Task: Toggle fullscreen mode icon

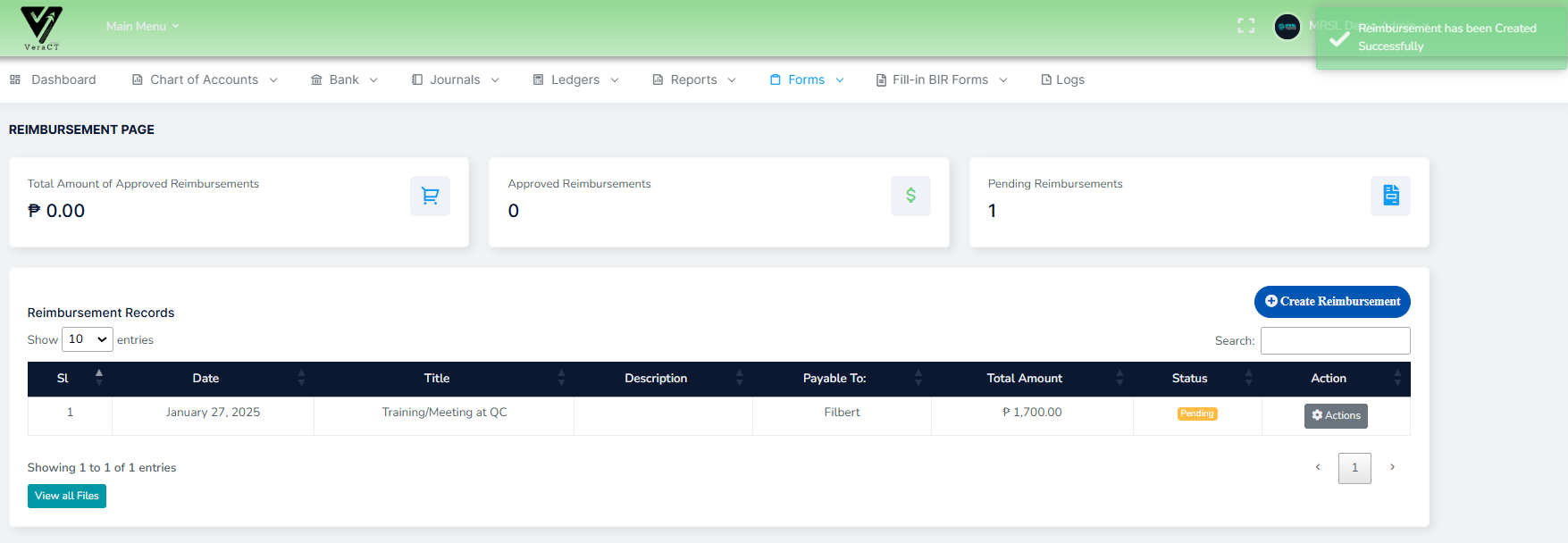Action: pos(1245,26)
